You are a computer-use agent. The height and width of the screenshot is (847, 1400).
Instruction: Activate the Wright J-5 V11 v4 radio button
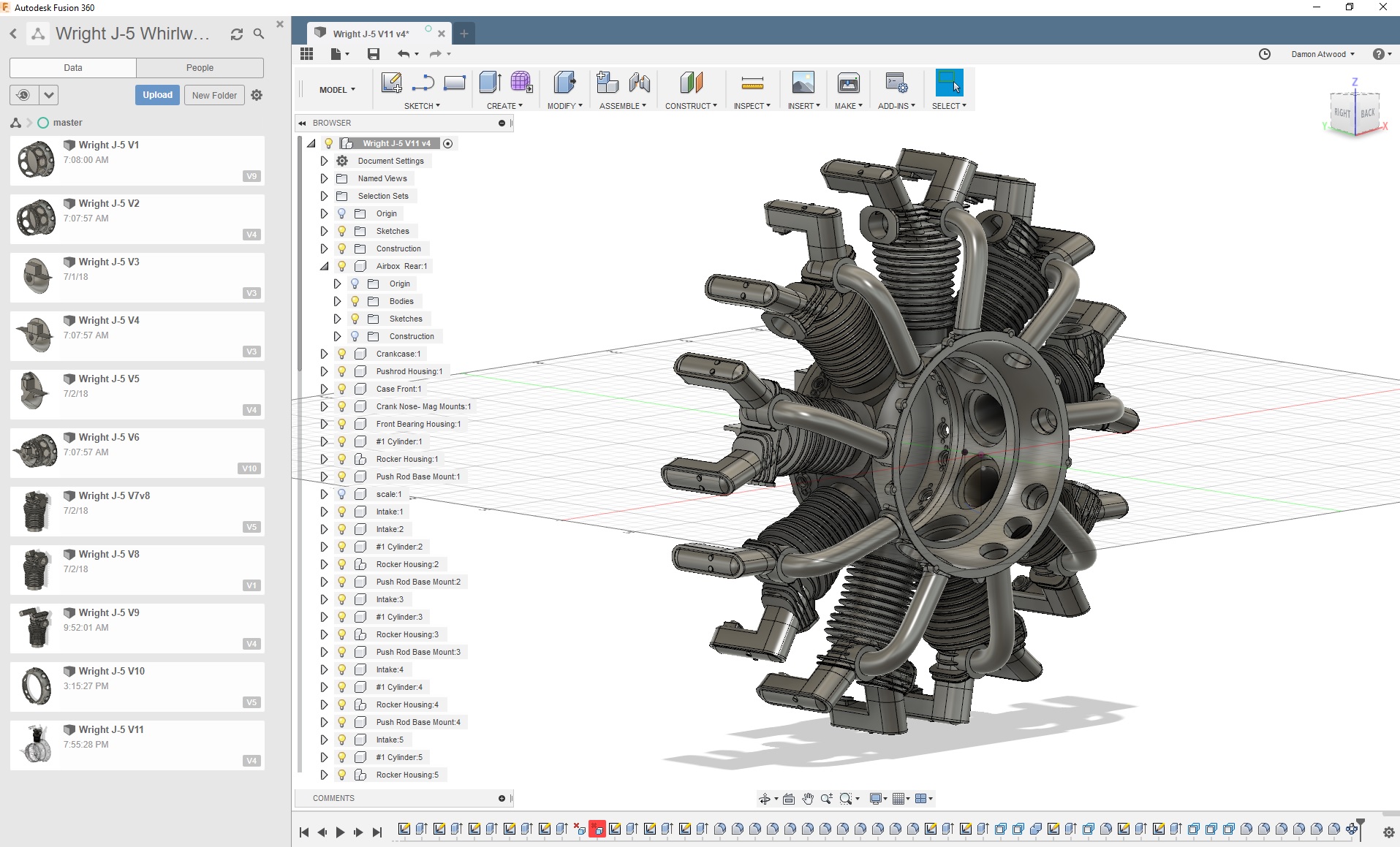(x=448, y=143)
